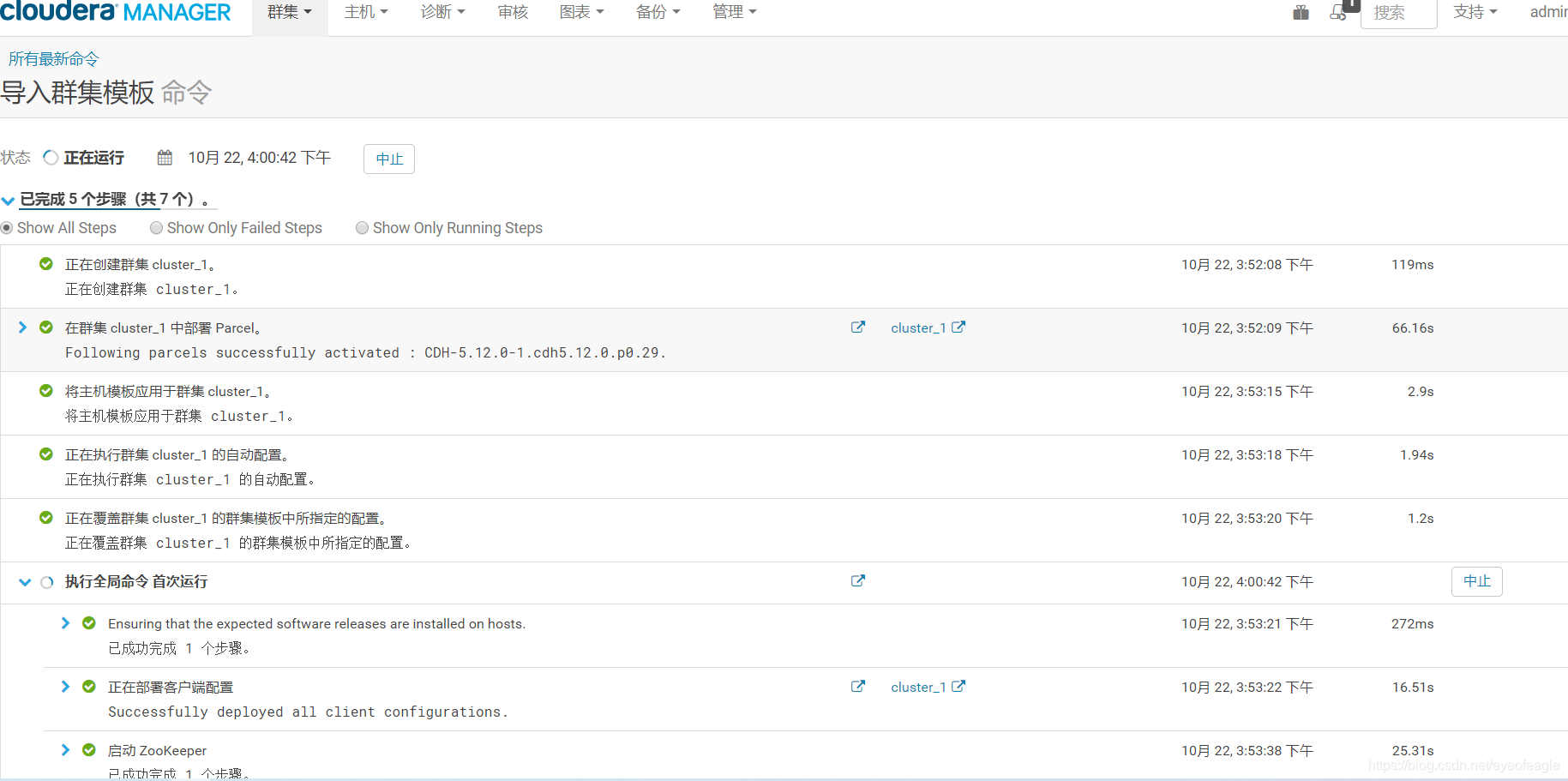Click the 正在运行 status label
1568x781 pixels.
[94, 158]
